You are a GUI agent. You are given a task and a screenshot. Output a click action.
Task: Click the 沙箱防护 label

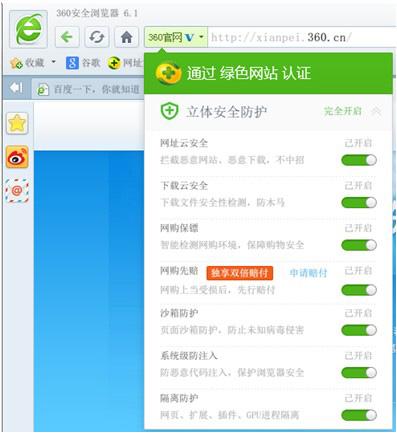(179, 313)
